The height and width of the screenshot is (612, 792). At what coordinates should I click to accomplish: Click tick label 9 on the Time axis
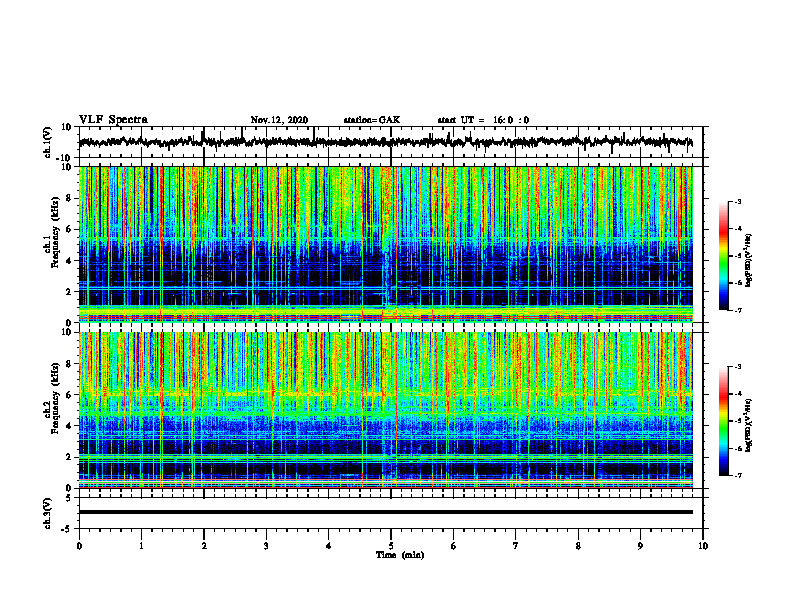640,546
